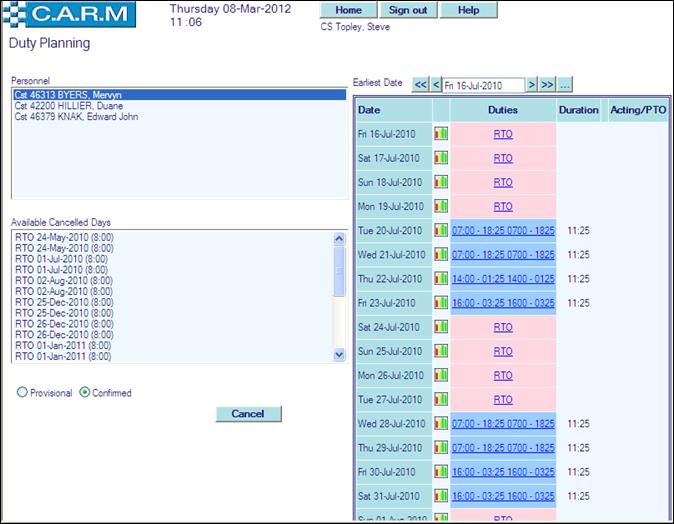Jump back with the << date button

click(420, 85)
